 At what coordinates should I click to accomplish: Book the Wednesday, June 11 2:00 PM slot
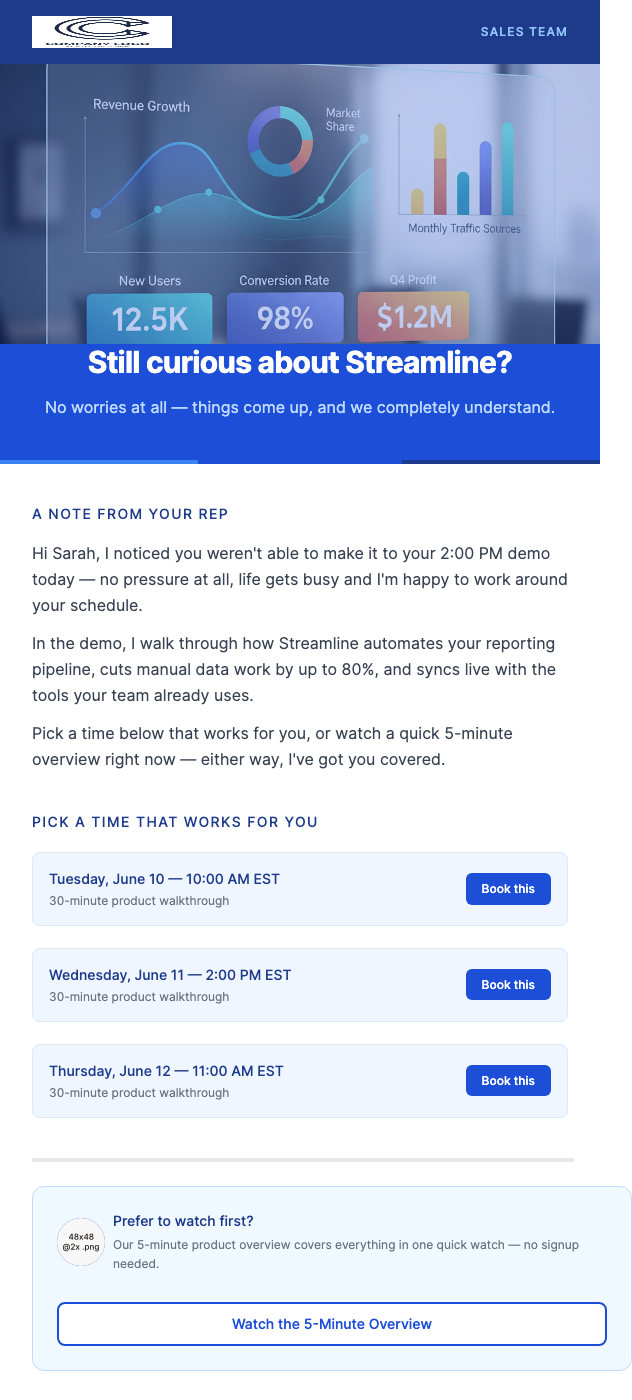tap(508, 984)
